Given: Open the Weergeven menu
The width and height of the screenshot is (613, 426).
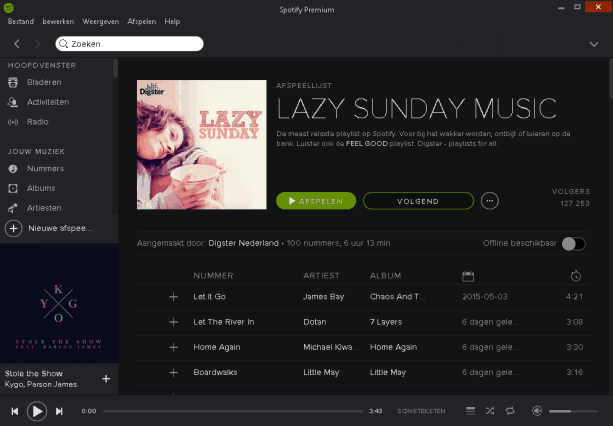Looking at the screenshot, I should pyautogui.click(x=100, y=21).
